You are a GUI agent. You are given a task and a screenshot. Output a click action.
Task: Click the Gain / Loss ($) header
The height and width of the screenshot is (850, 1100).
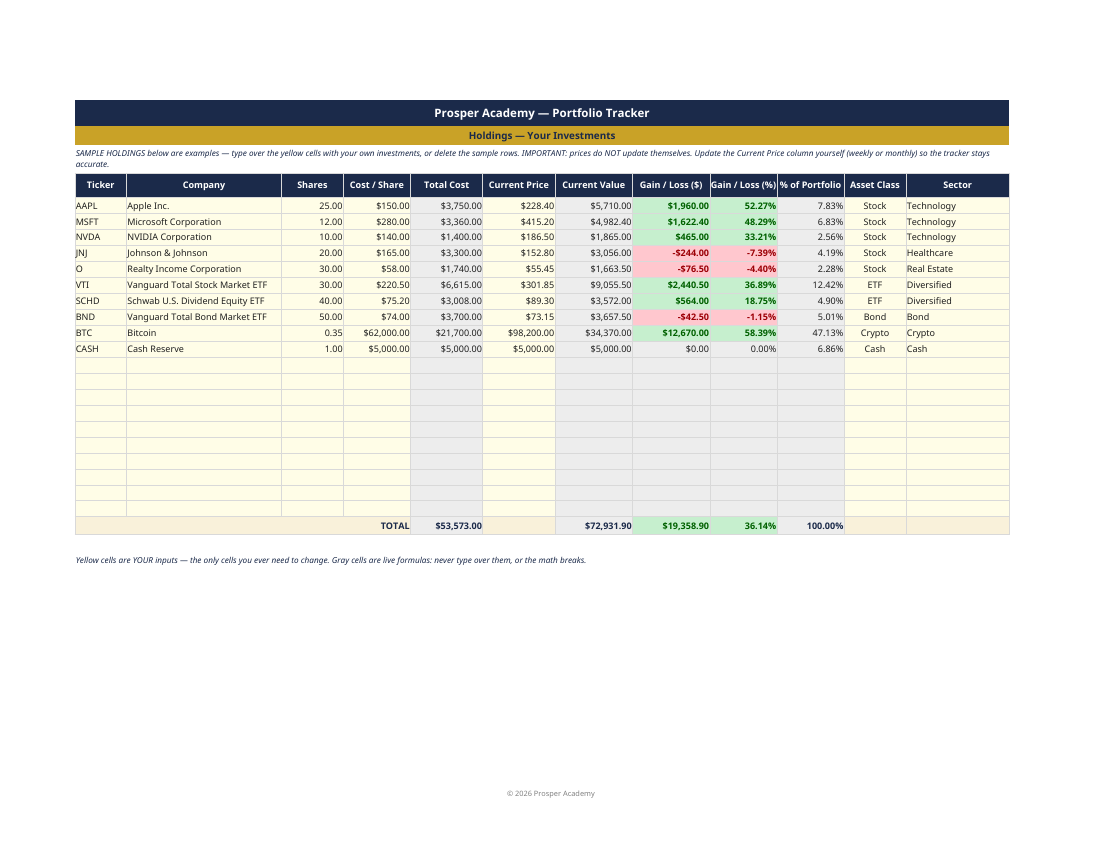tap(671, 185)
